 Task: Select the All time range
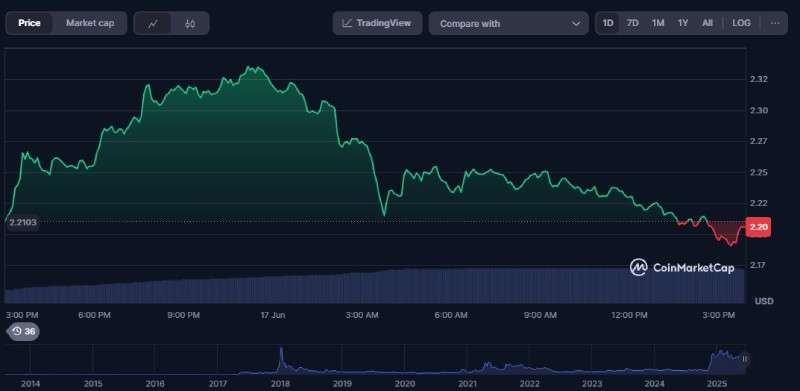[707, 23]
